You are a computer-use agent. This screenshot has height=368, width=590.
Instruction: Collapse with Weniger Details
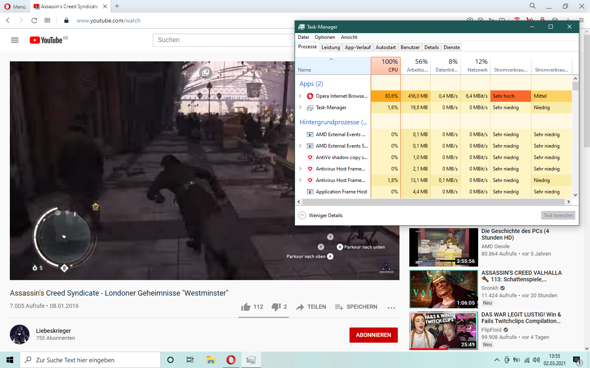click(x=321, y=216)
